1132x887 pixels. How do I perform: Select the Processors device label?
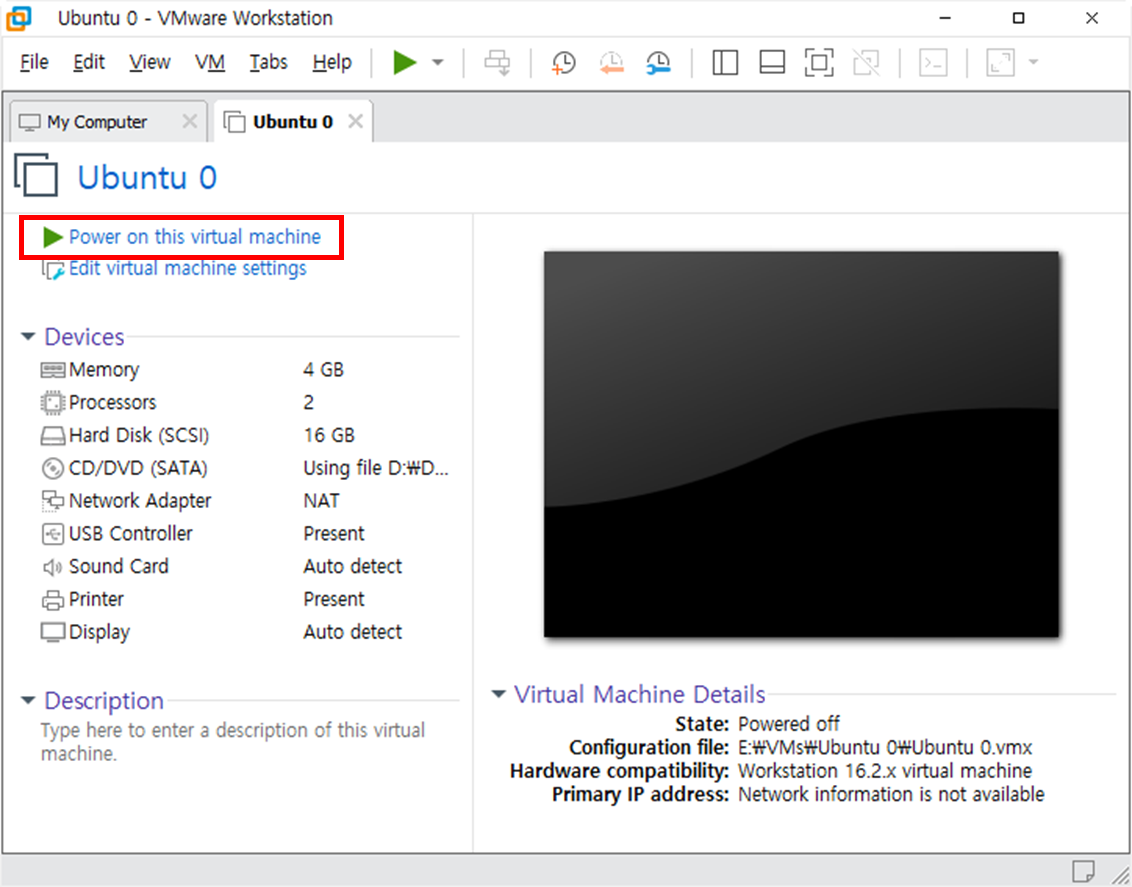pos(113,402)
